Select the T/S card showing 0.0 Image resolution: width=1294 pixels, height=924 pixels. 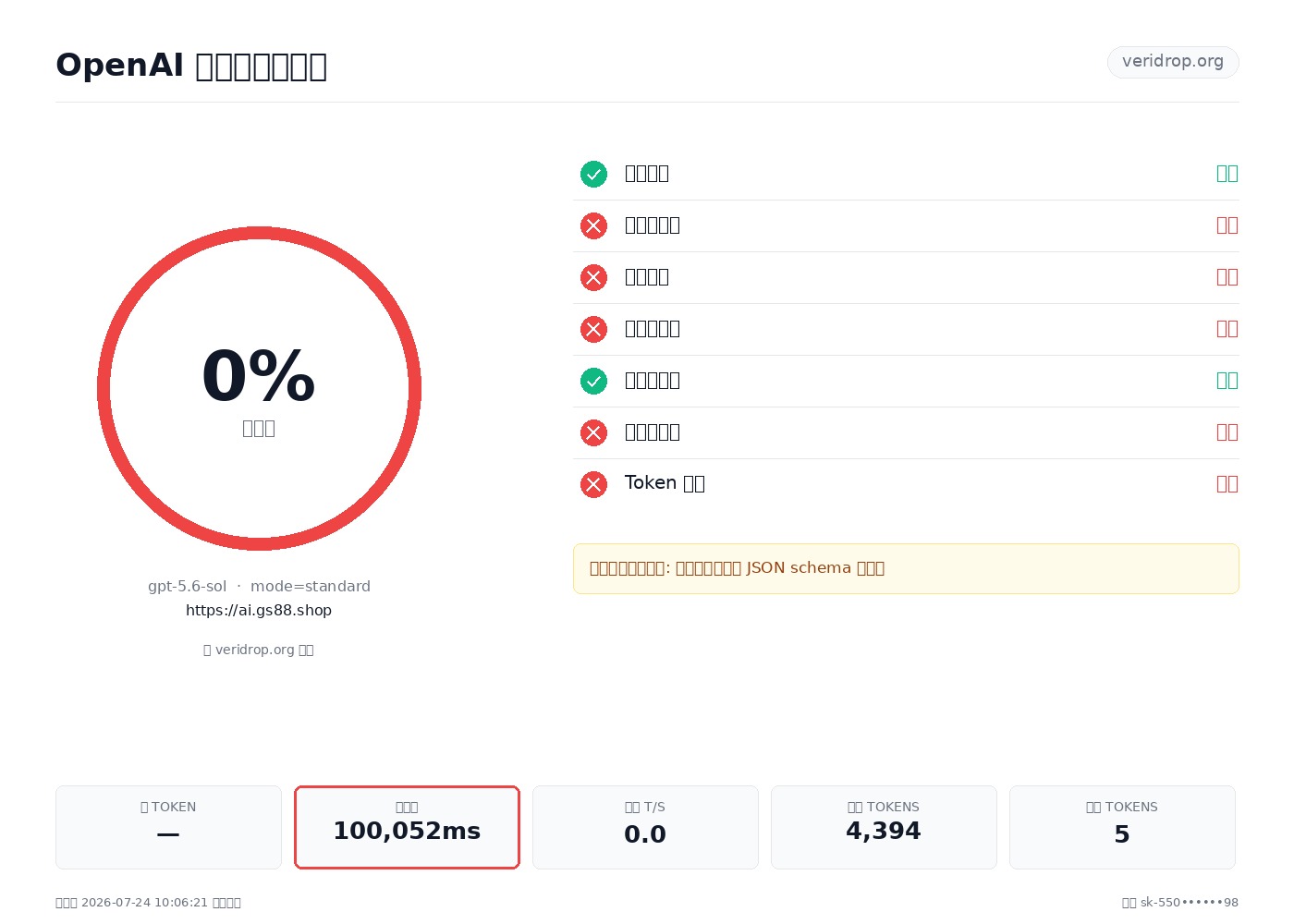(x=645, y=827)
